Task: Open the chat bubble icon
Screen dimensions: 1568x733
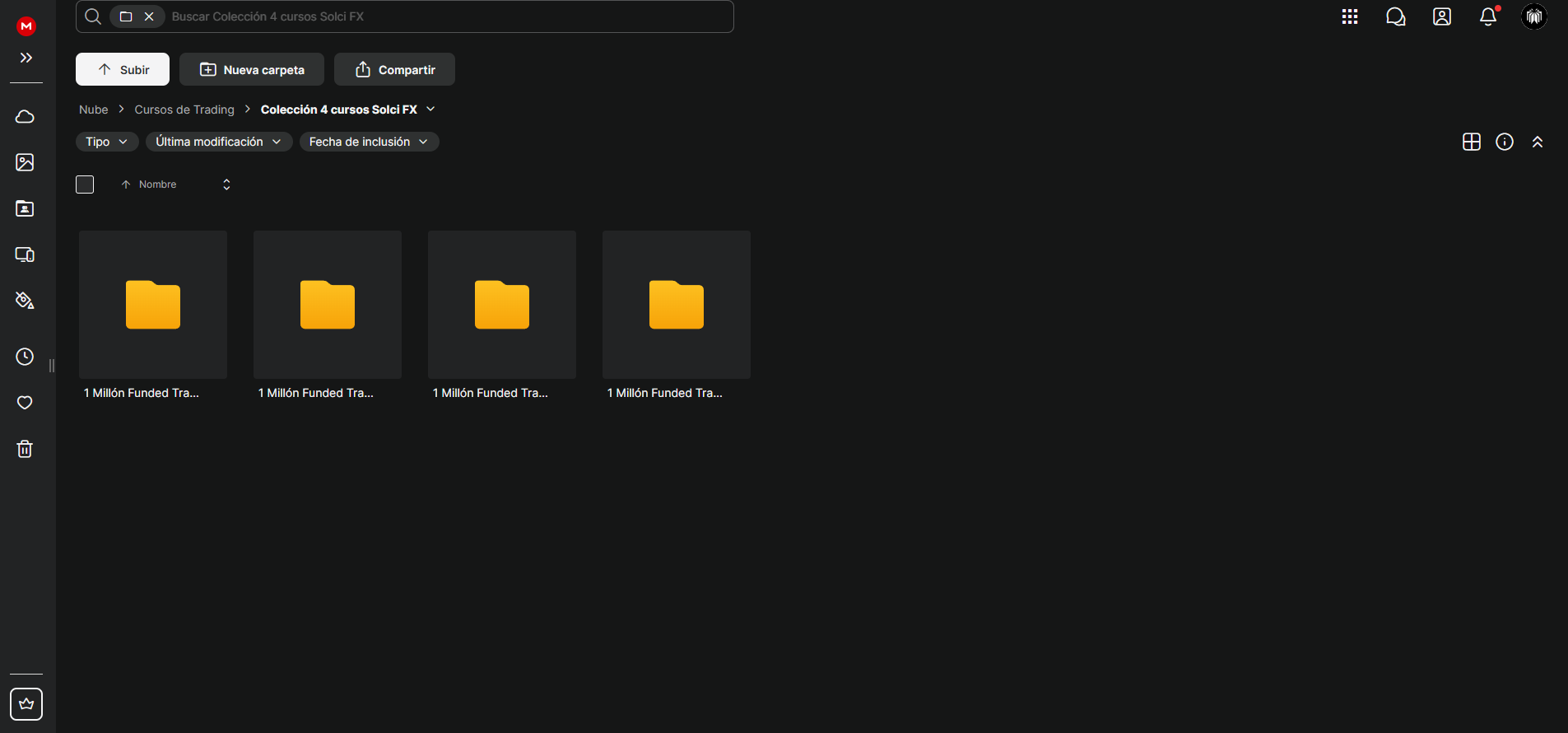Action: tap(1396, 16)
